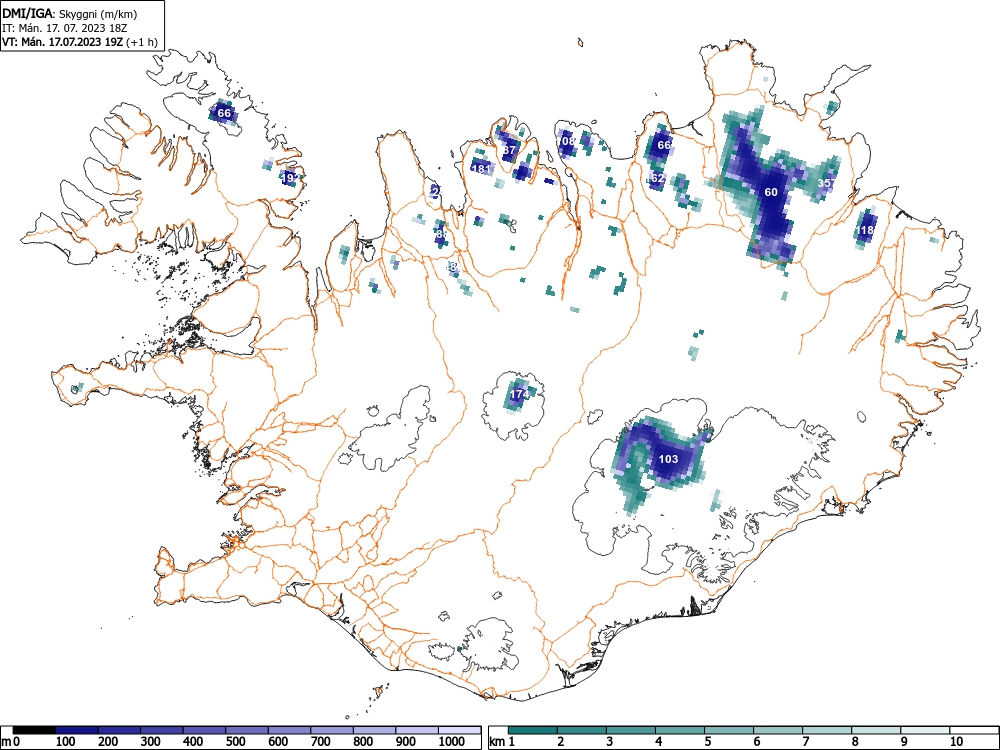Click the 192 visibility value label

(x=290, y=177)
